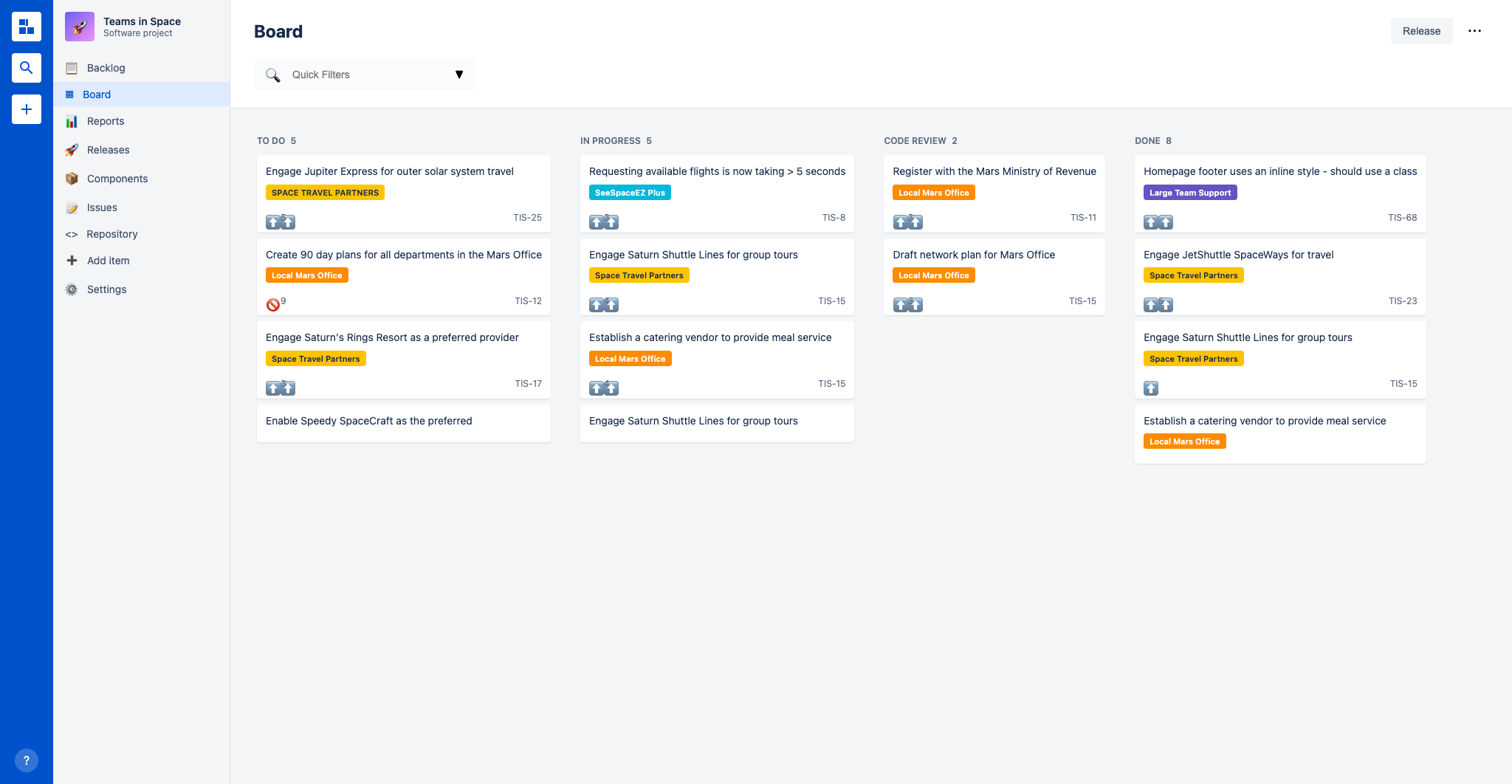The width and height of the screenshot is (1512, 784).
Task: Open Backlog in the sidebar
Action: (x=106, y=68)
